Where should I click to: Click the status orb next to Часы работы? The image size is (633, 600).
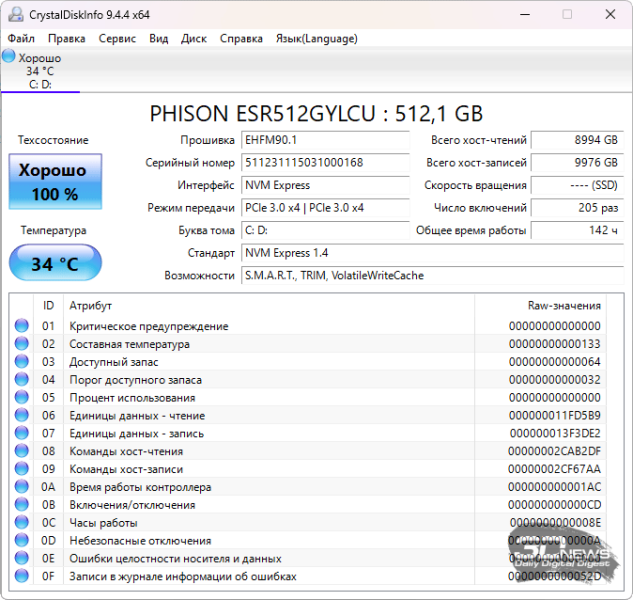[22, 523]
